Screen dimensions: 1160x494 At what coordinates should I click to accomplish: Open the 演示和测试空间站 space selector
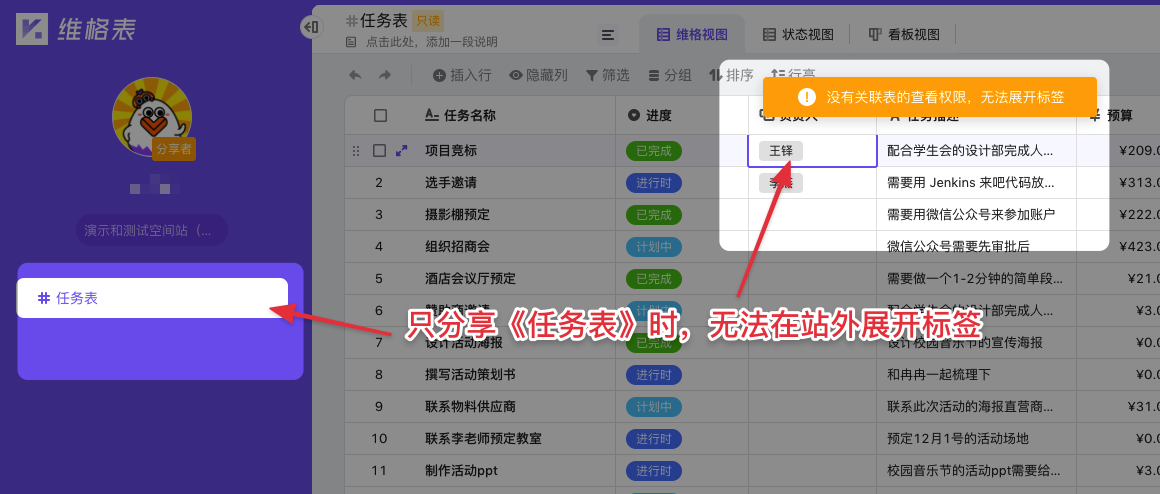pos(152,230)
